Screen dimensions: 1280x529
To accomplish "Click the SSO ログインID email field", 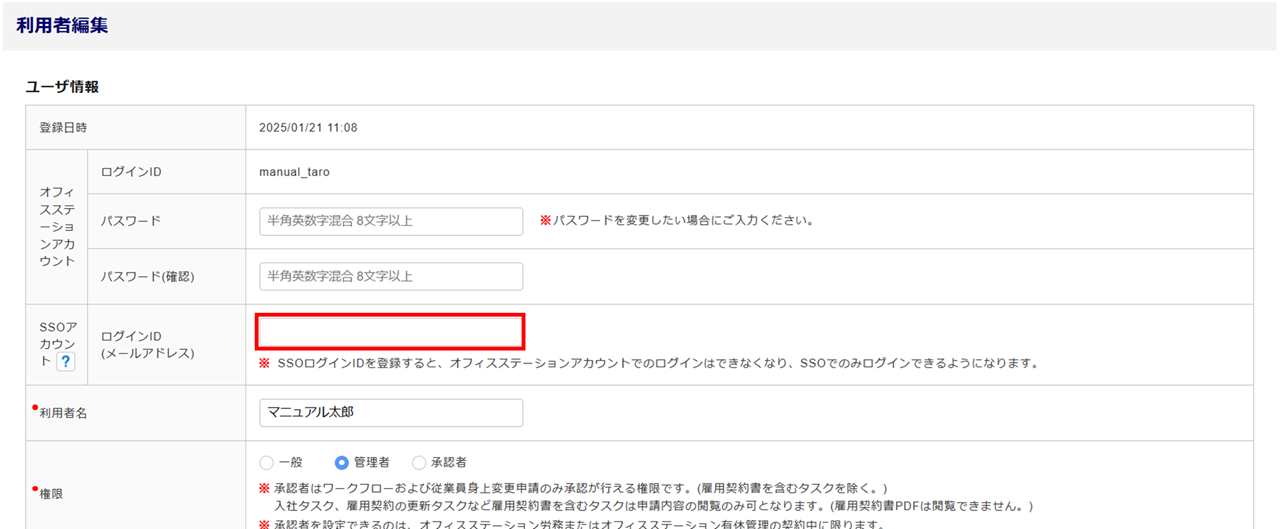I will (x=391, y=330).
